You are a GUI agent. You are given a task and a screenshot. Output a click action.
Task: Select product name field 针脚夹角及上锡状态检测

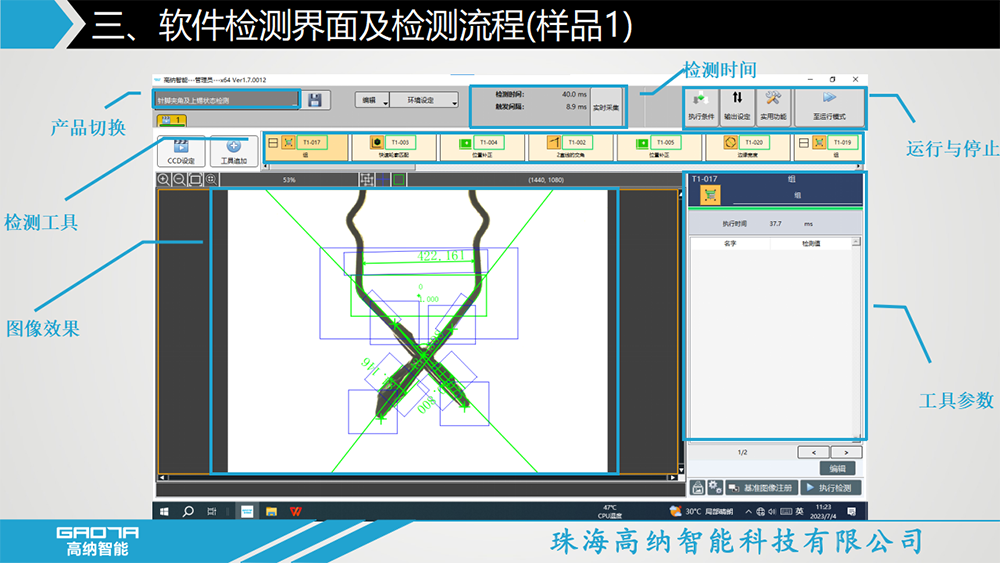225,100
